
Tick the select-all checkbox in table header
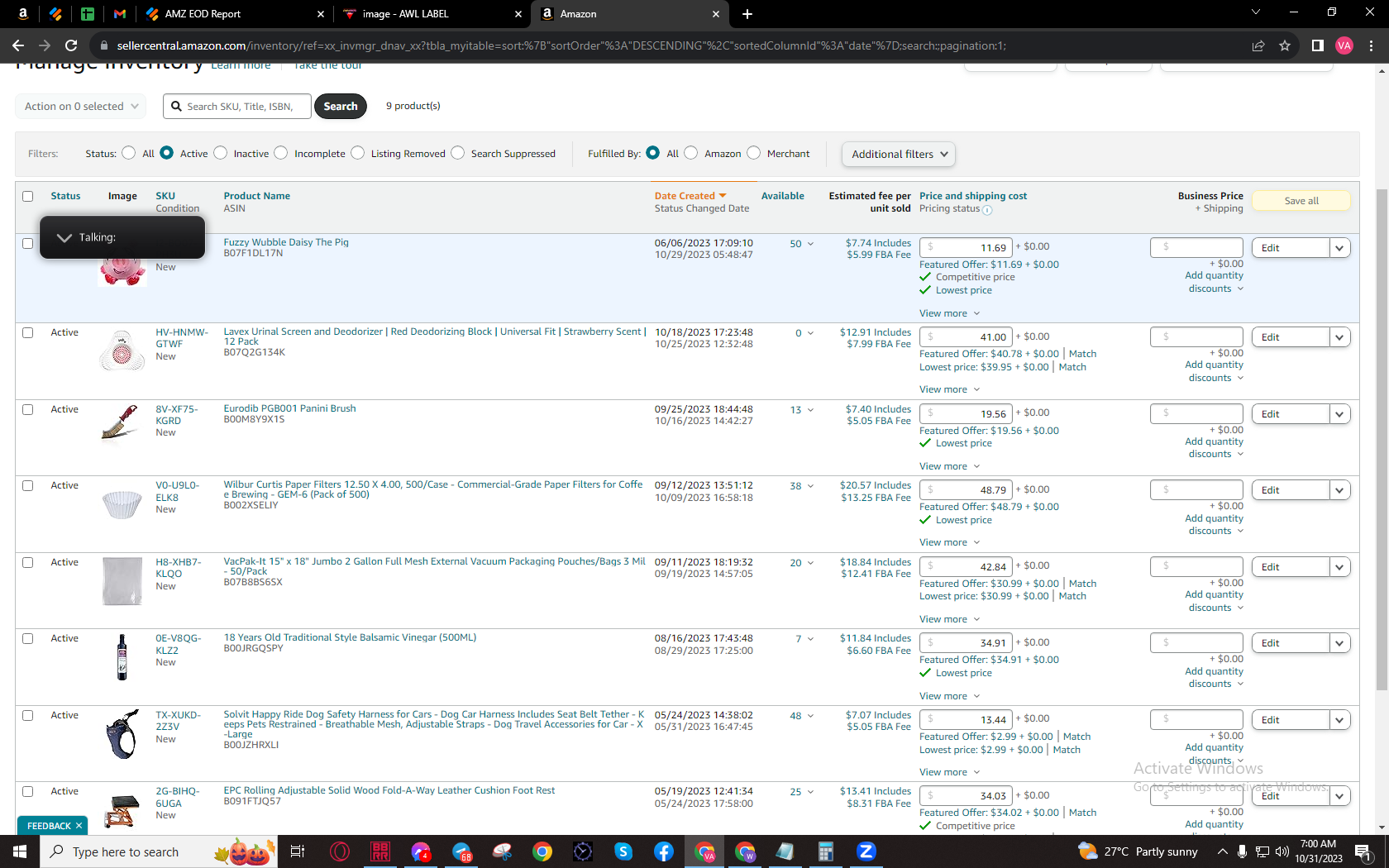[27, 197]
